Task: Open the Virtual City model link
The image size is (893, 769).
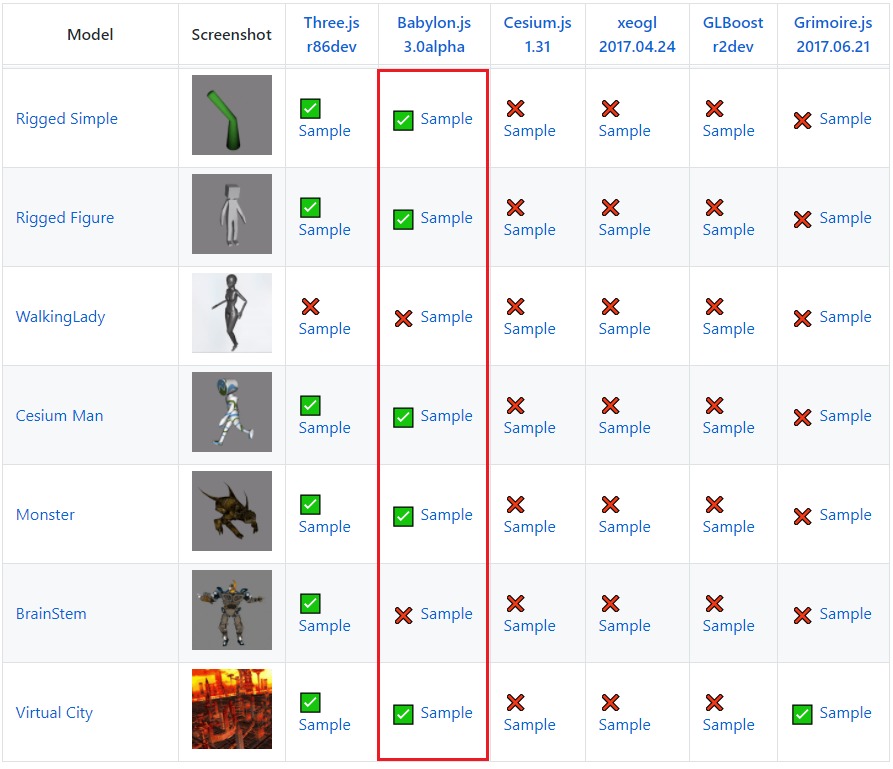Action: click(55, 713)
